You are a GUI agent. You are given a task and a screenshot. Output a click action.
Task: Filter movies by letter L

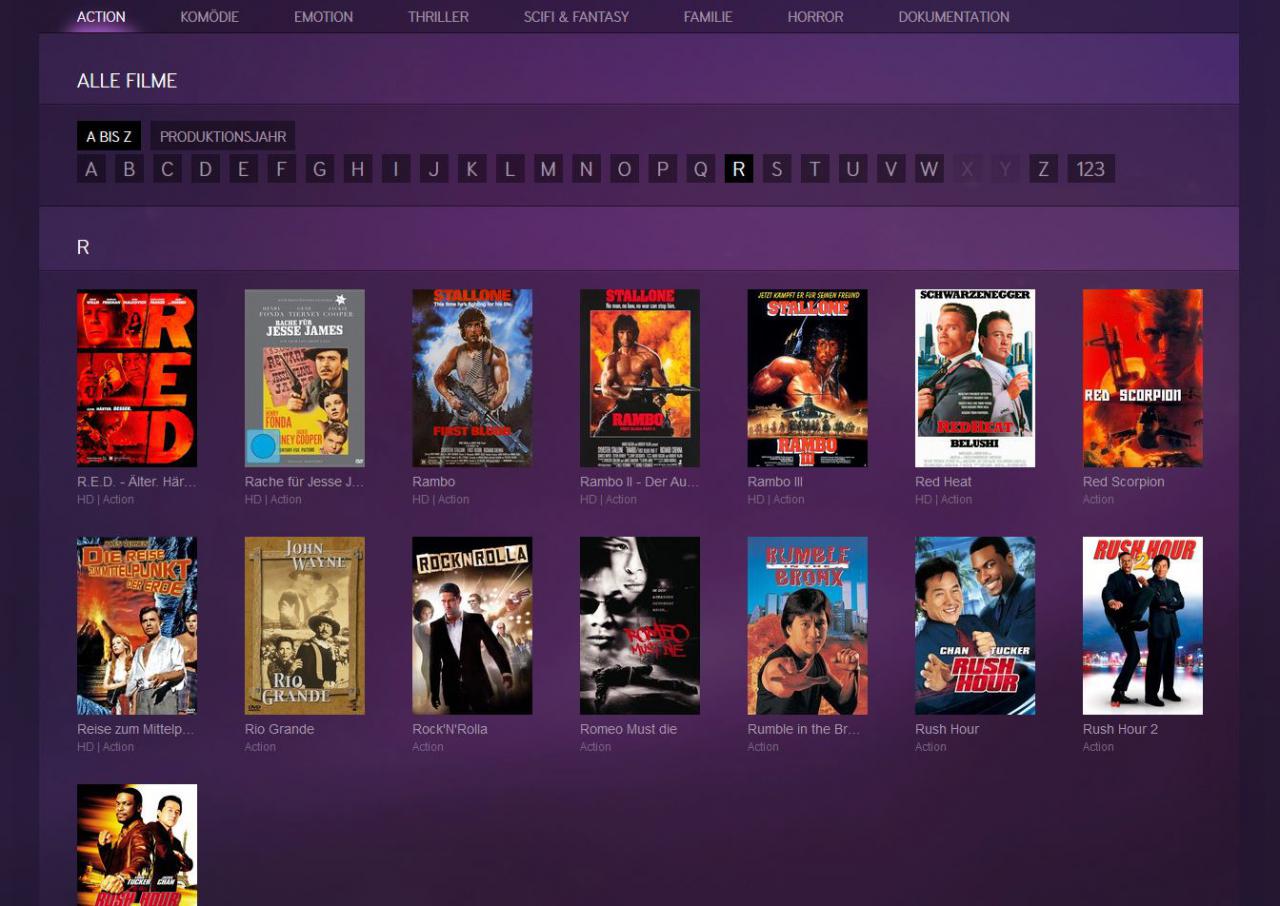[510, 169]
